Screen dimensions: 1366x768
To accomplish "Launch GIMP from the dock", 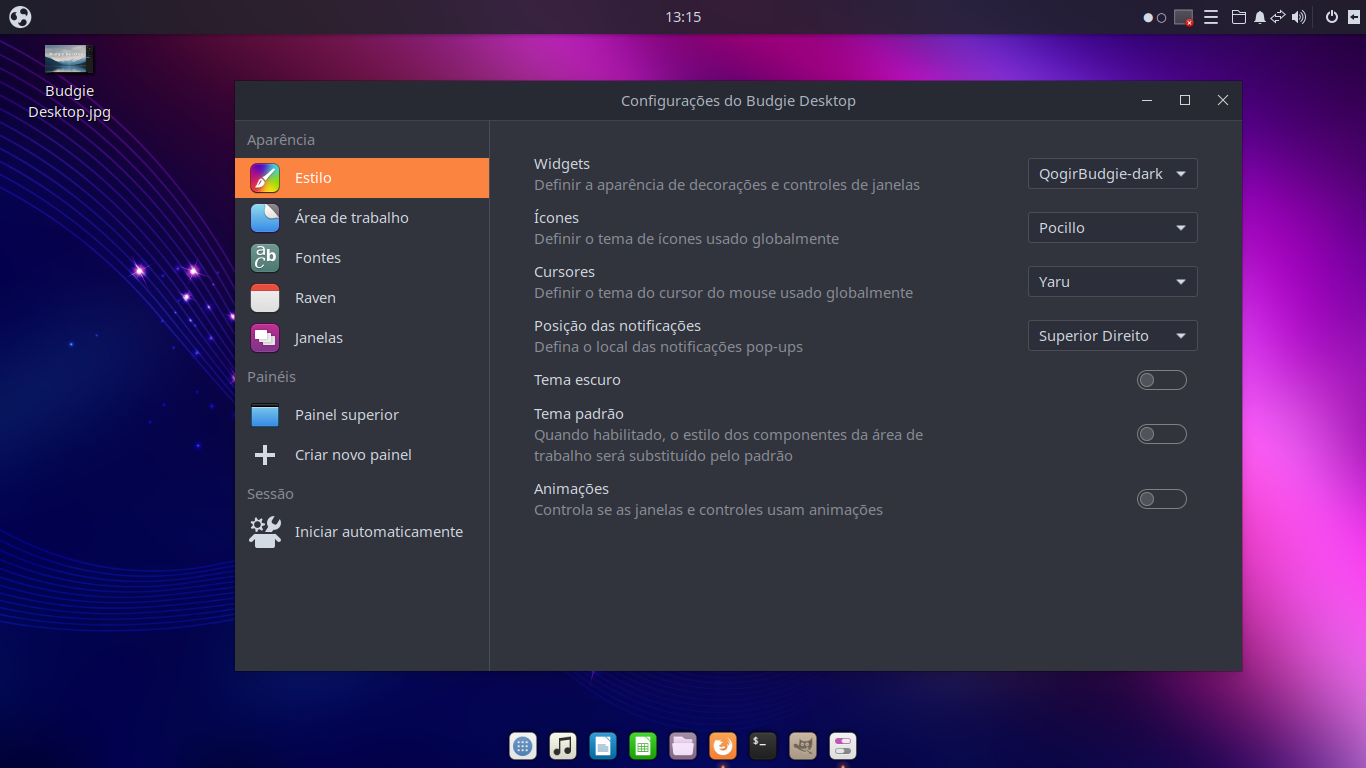I will coord(802,746).
